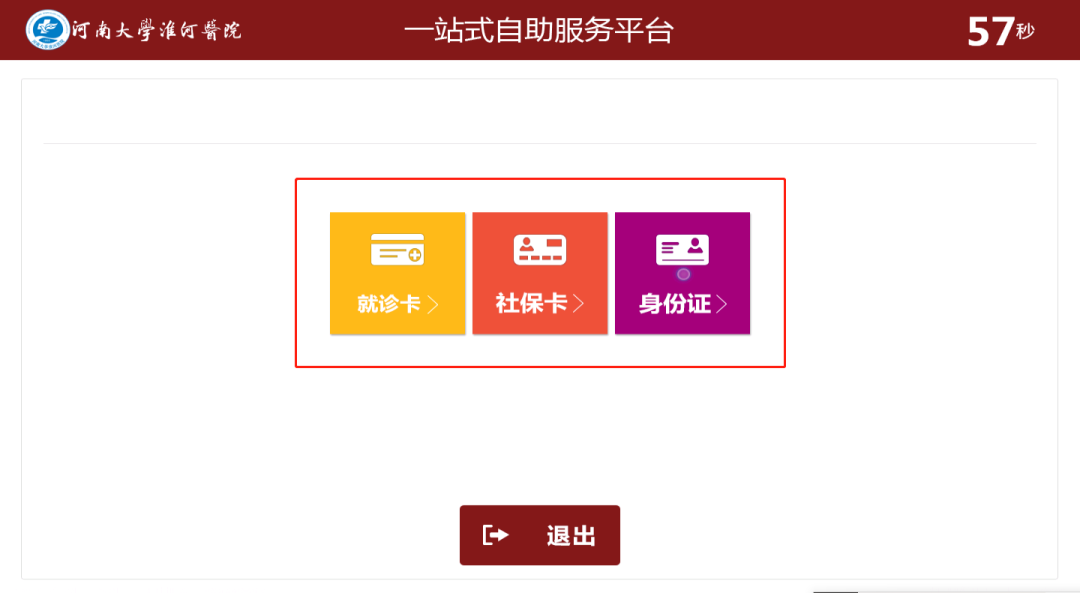Click the exit arrow icon
The height and width of the screenshot is (593, 1080).
coord(496,535)
